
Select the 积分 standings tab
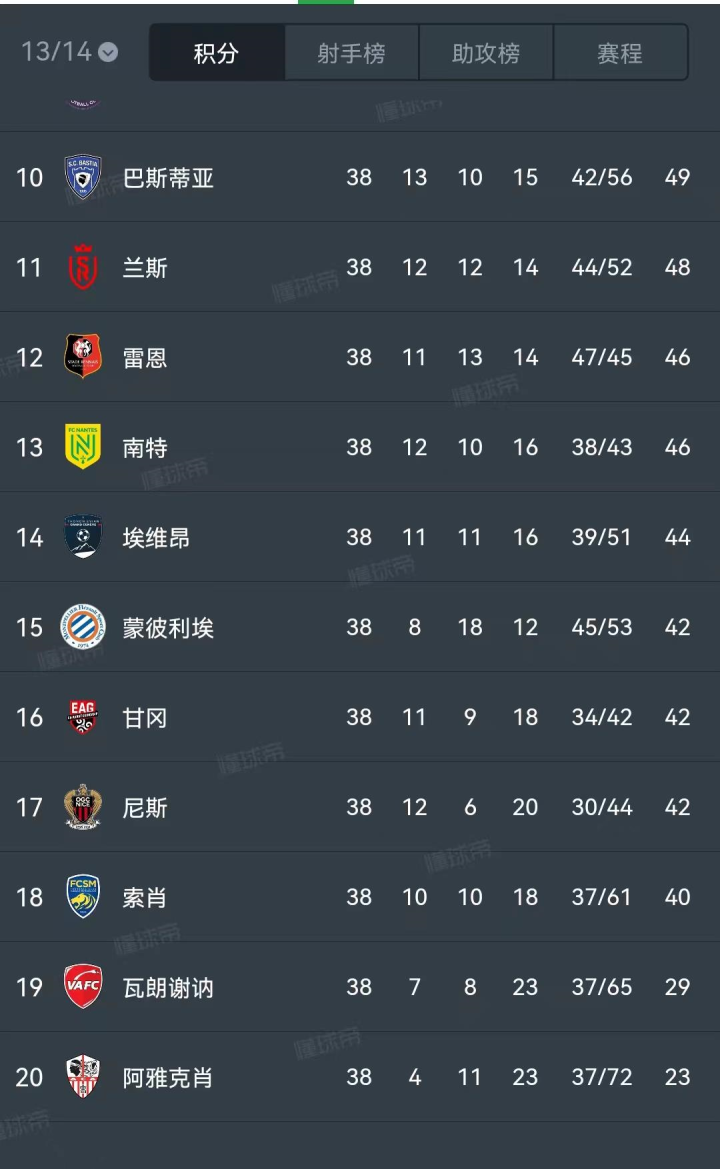coord(216,53)
